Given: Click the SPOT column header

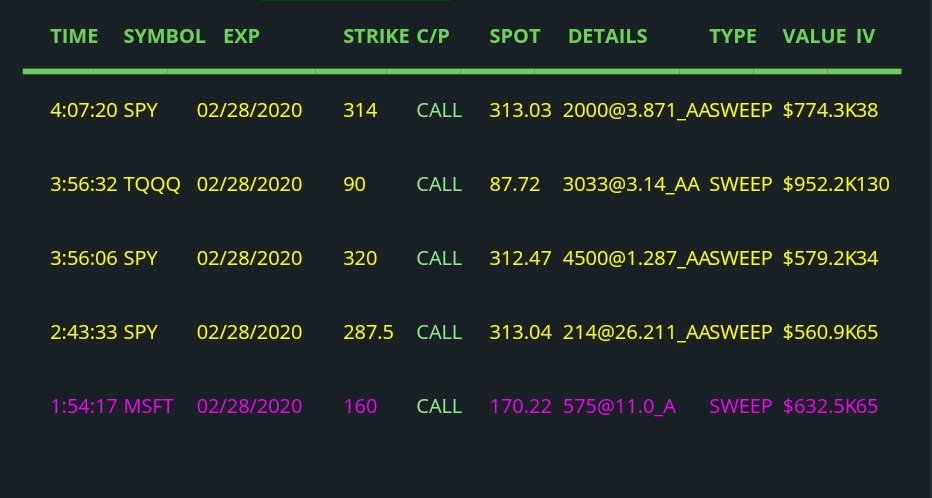Looking at the screenshot, I should (515, 36).
